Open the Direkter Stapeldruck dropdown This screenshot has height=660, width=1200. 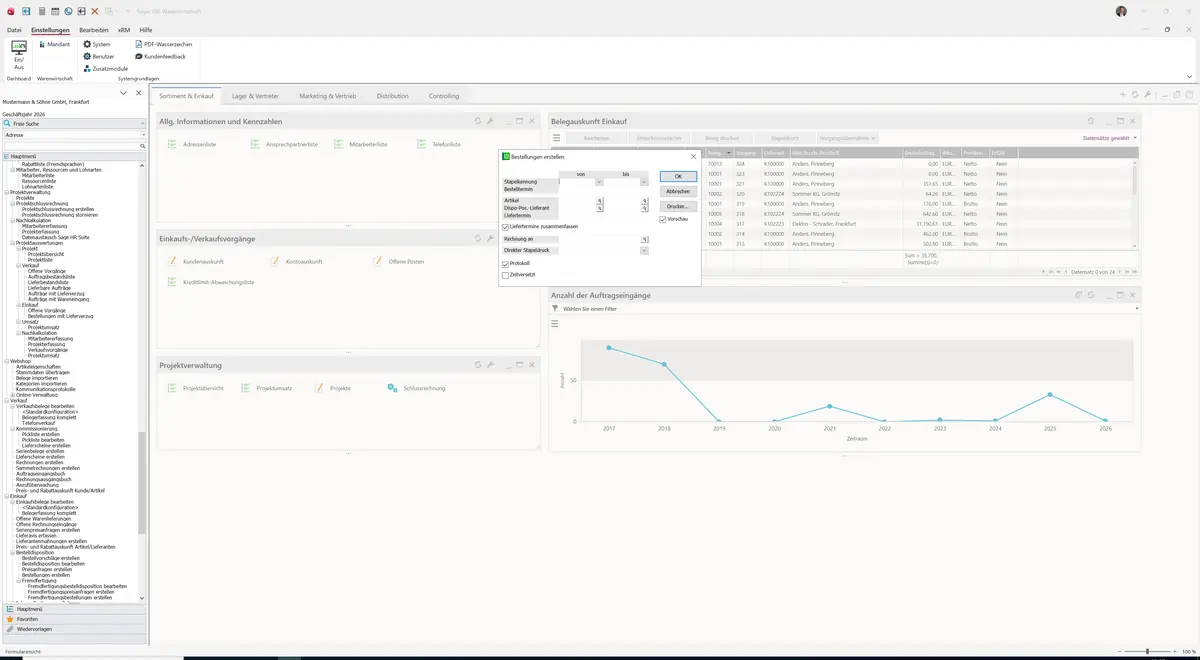[644, 250]
